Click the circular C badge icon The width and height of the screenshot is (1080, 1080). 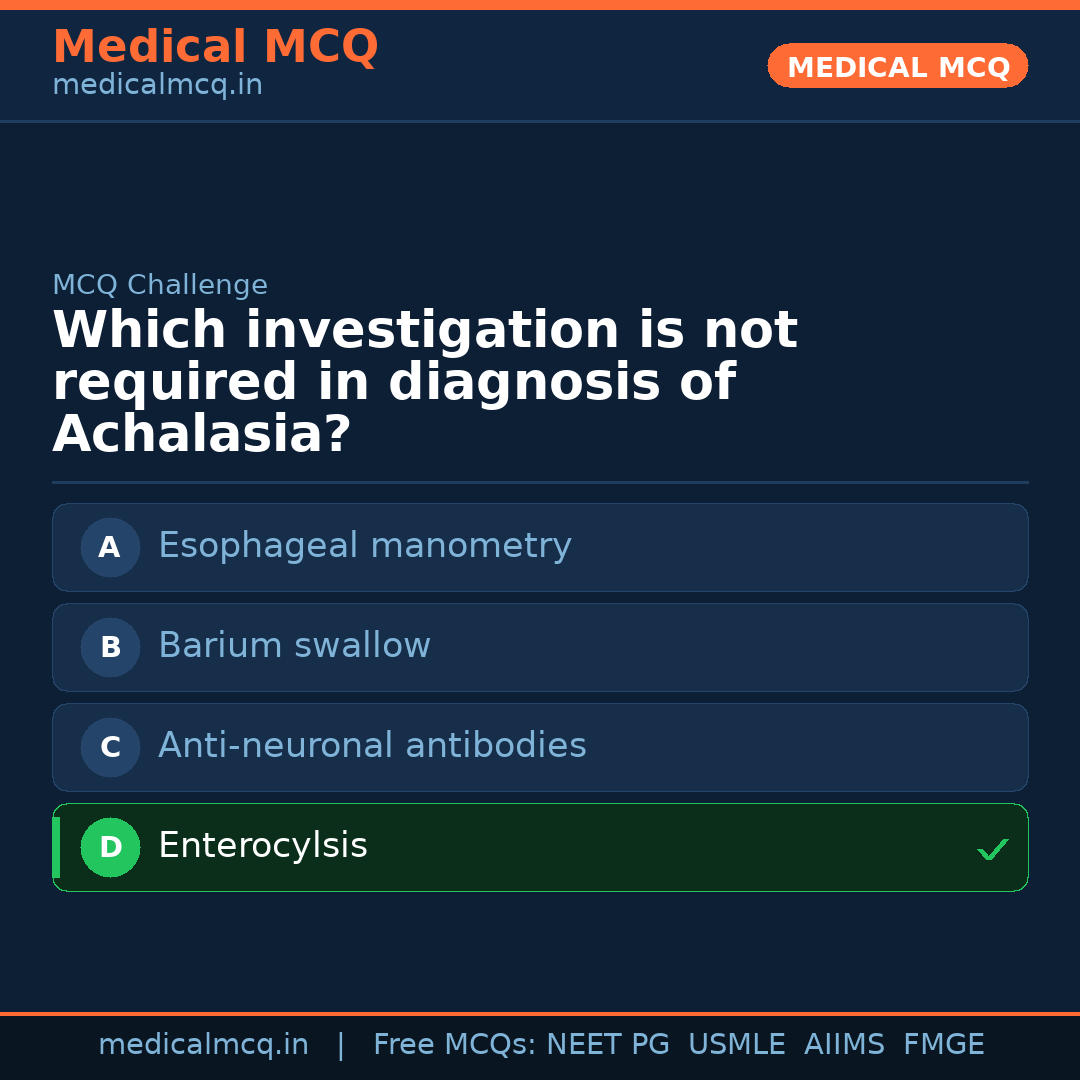pos(110,747)
